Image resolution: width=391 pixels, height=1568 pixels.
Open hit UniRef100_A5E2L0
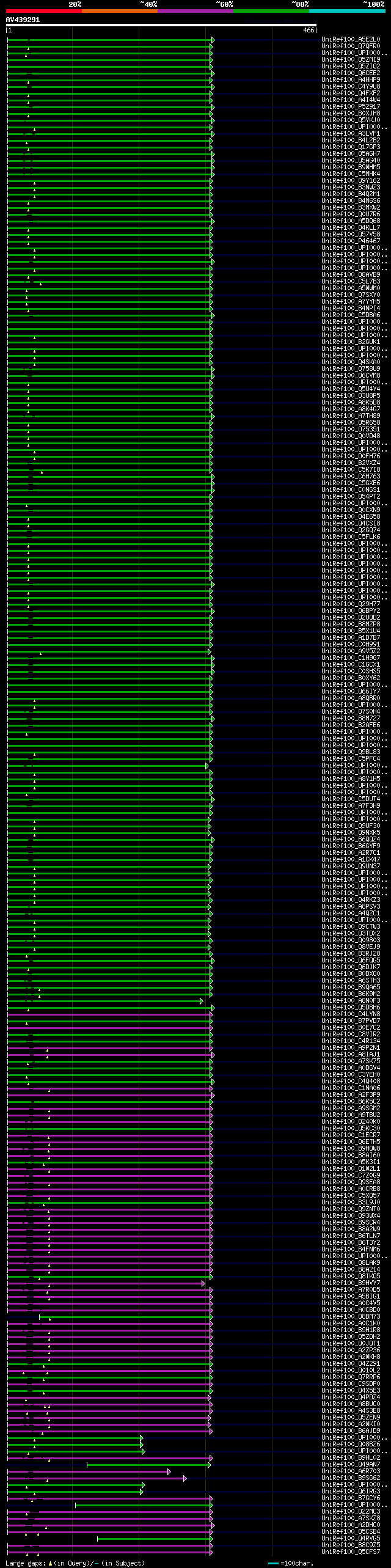tap(351, 40)
